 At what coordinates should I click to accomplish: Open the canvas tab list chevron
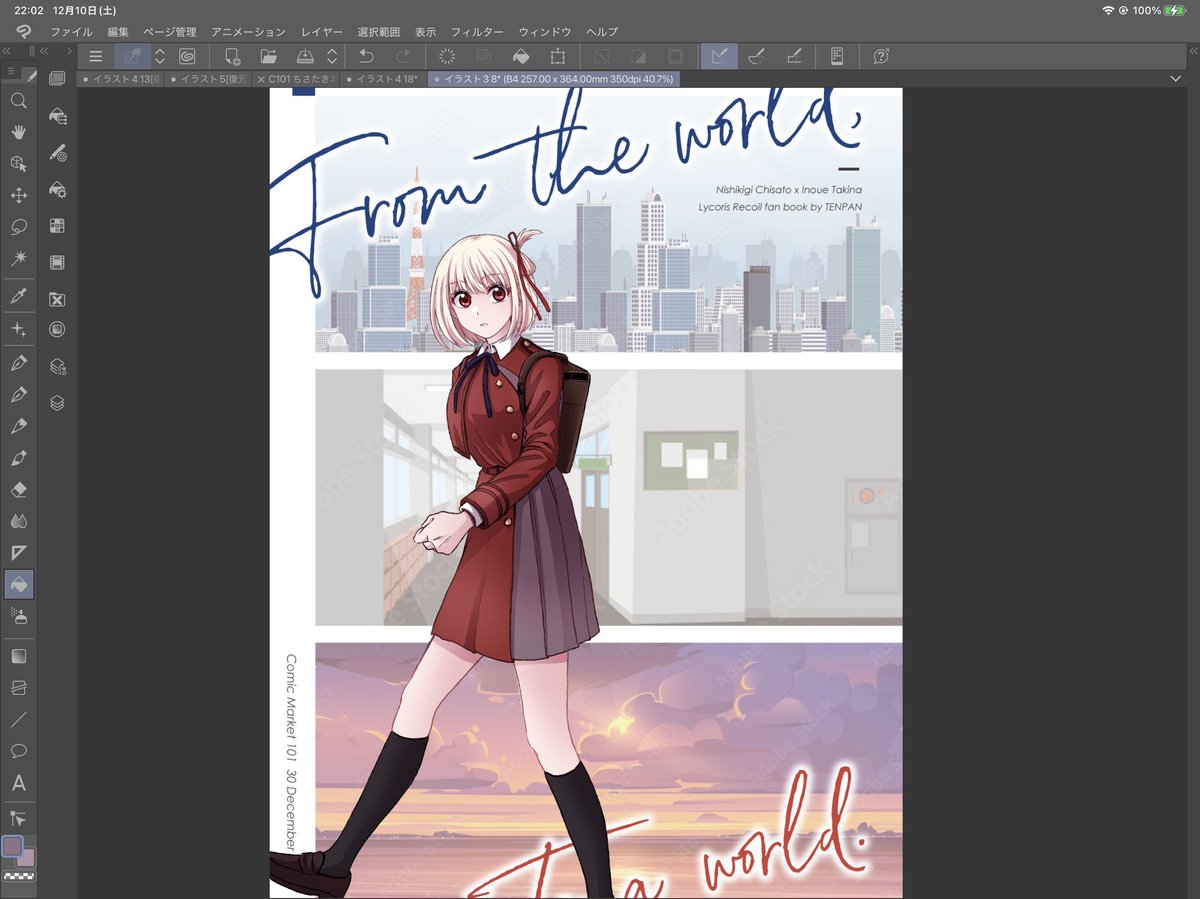(x=1176, y=78)
